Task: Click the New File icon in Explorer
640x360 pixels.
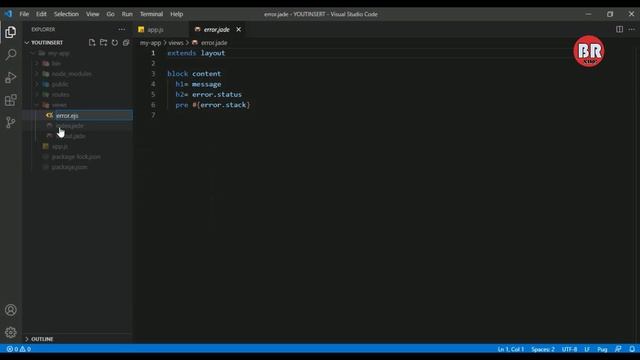Action: coord(92,42)
